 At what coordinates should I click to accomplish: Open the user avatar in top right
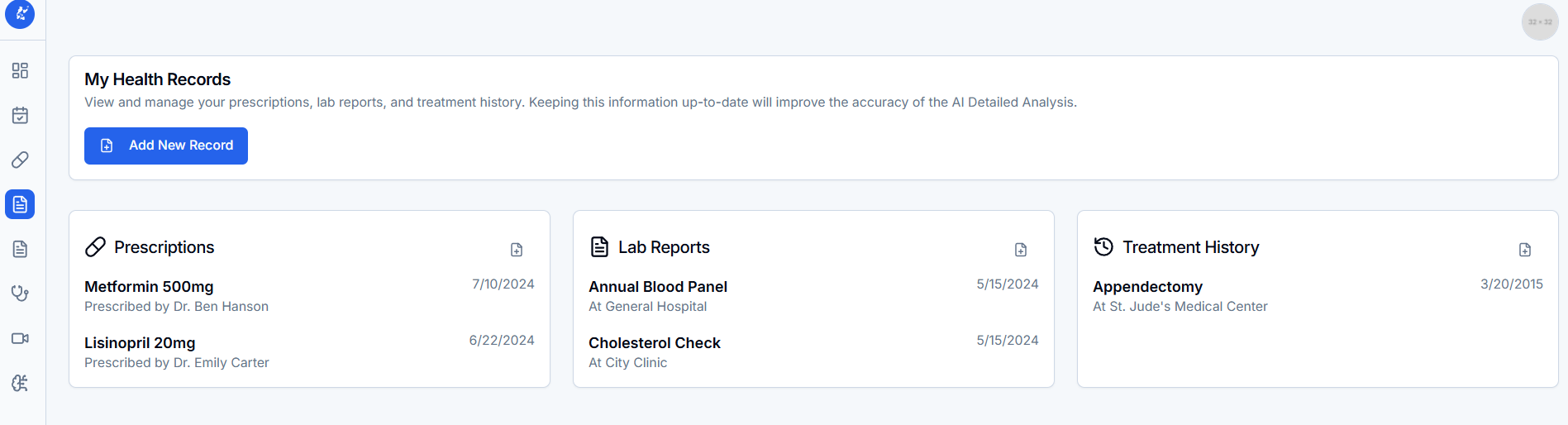click(x=1539, y=22)
